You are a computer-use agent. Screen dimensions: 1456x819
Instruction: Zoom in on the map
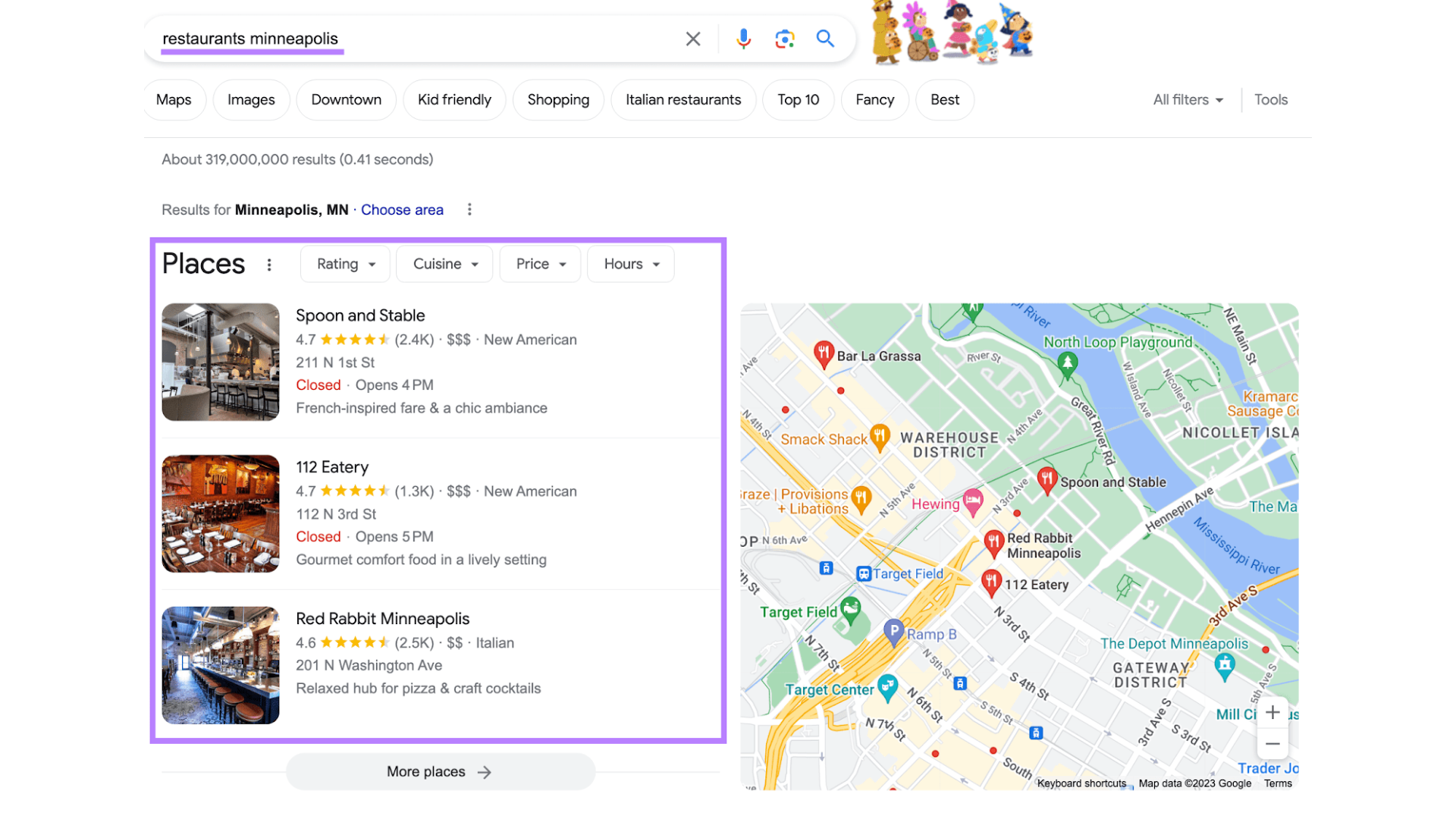1272,712
